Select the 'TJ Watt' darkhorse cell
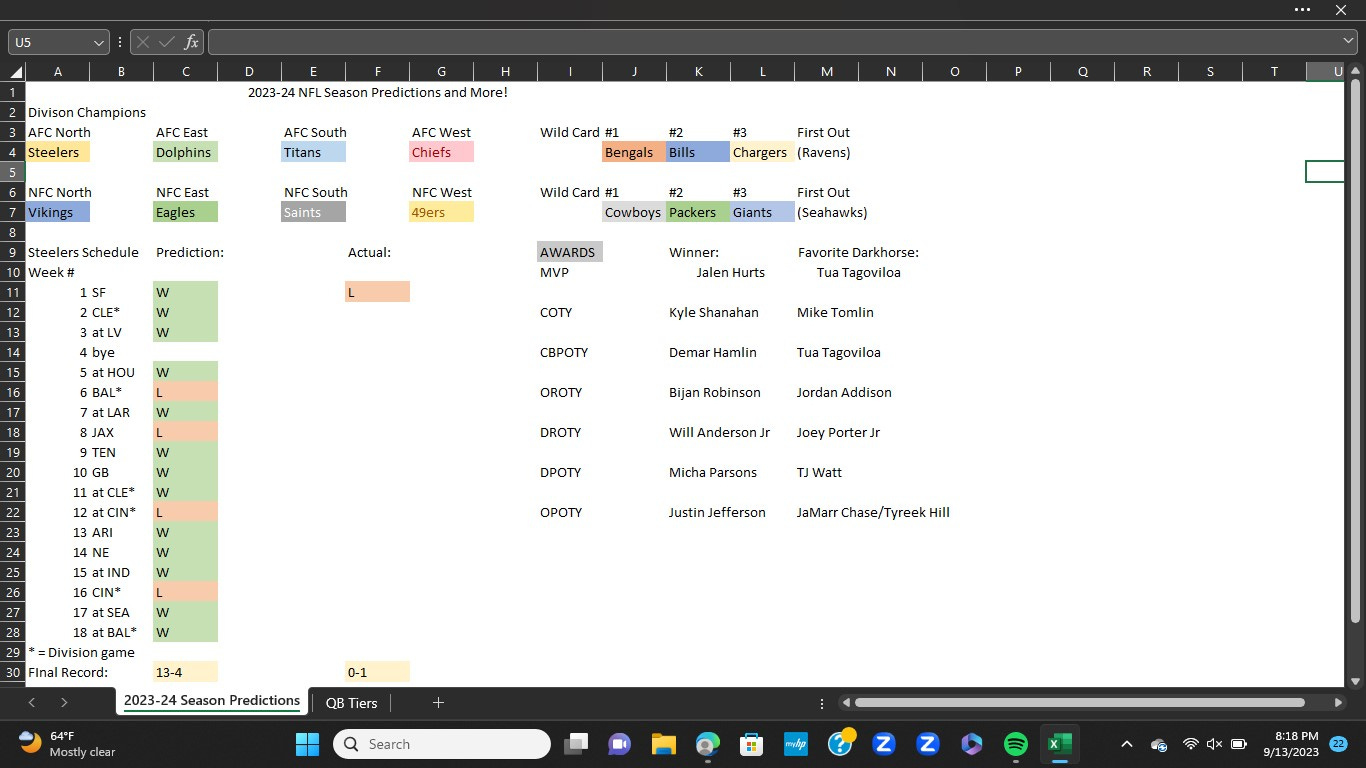The width and height of the screenshot is (1366, 768). tap(820, 472)
